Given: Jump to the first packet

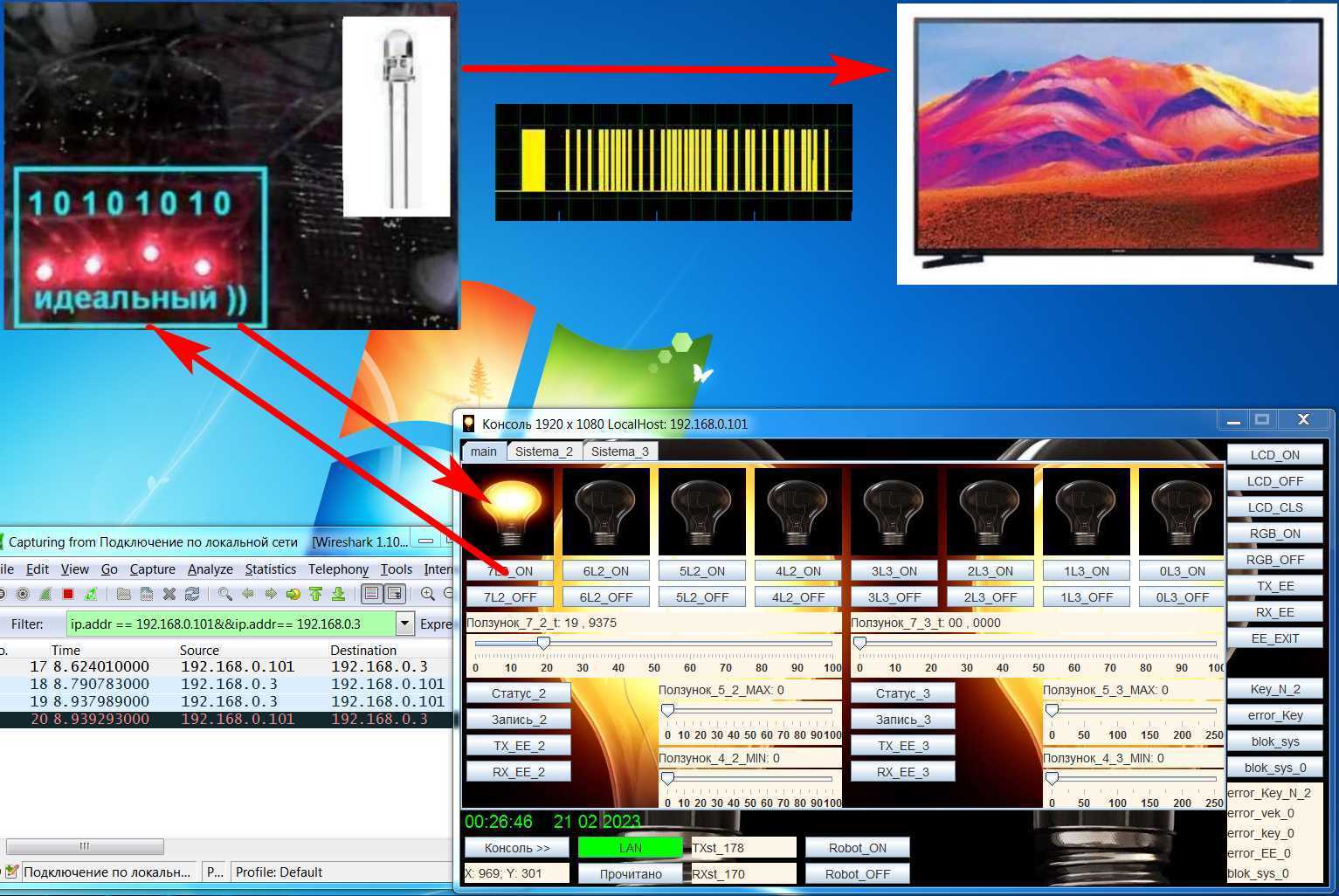Looking at the screenshot, I should coord(315,594).
